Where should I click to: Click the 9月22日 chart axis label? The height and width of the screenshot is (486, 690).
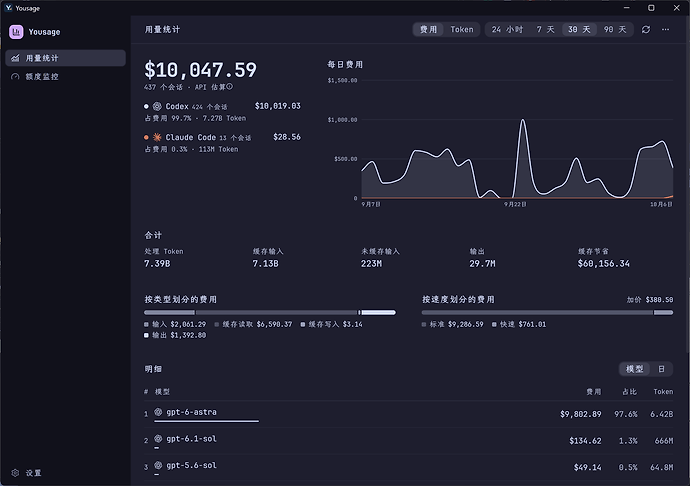[515, 204]
